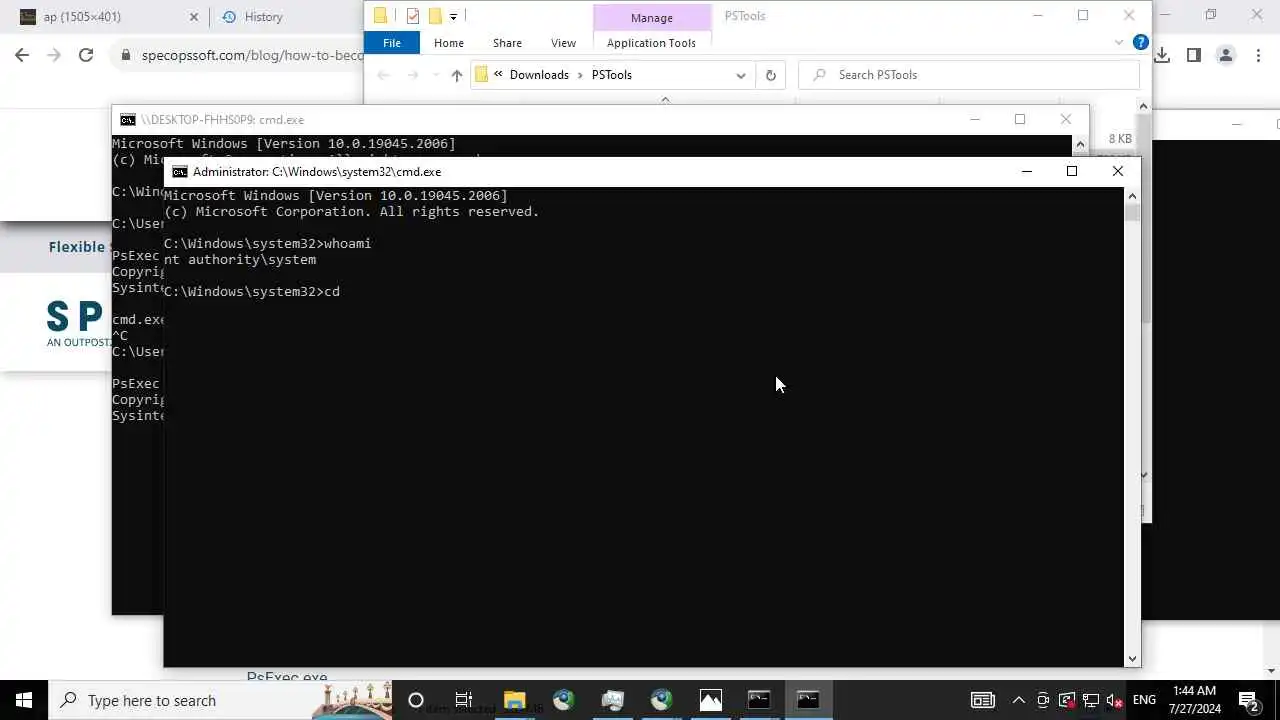Switch to the History Chrome tab
1280x720 pixels.
pos(263,17)
